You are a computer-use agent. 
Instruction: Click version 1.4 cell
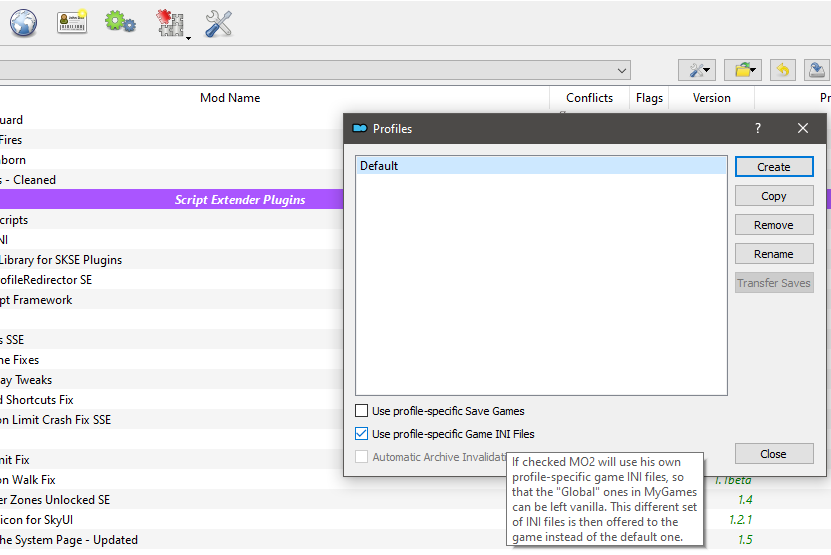(745, 499)
